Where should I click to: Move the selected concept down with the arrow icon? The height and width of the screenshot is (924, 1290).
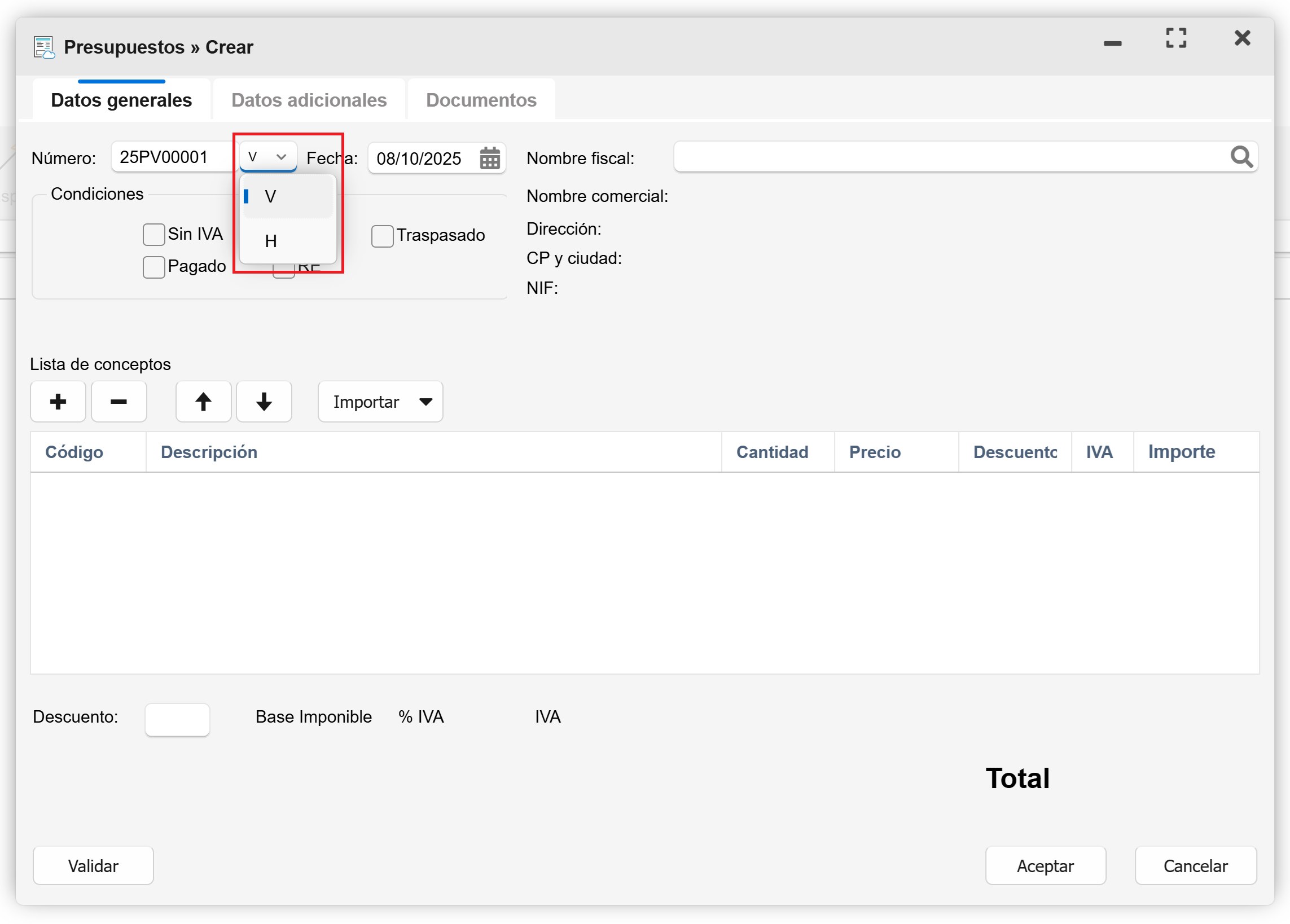[264, 402]
